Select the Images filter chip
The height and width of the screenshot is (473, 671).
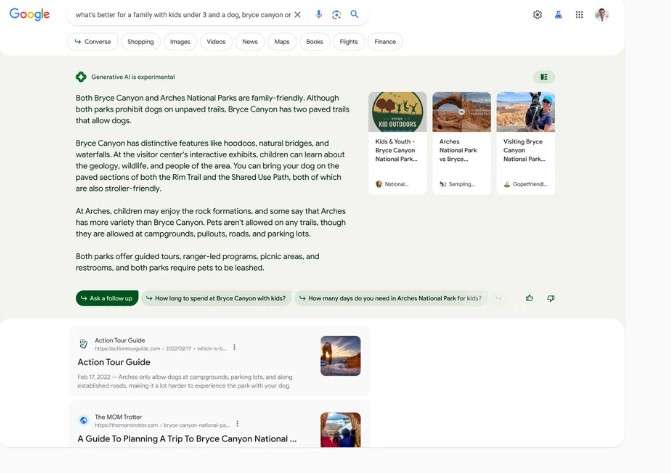coord(180,42)
